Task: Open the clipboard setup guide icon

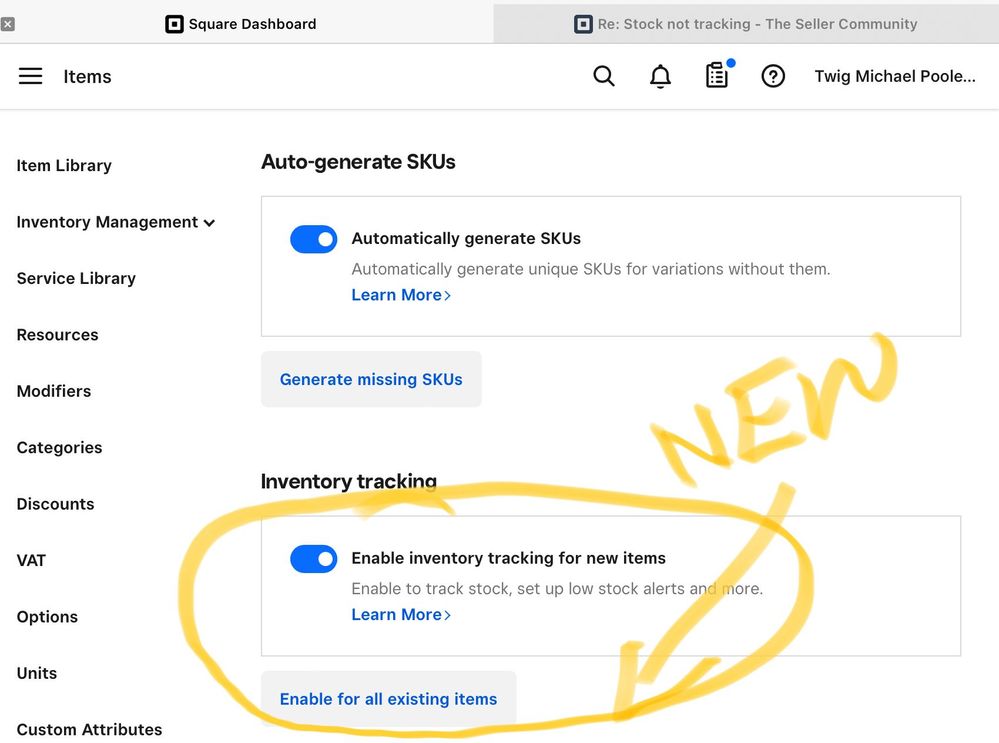Action: point(717,76)
